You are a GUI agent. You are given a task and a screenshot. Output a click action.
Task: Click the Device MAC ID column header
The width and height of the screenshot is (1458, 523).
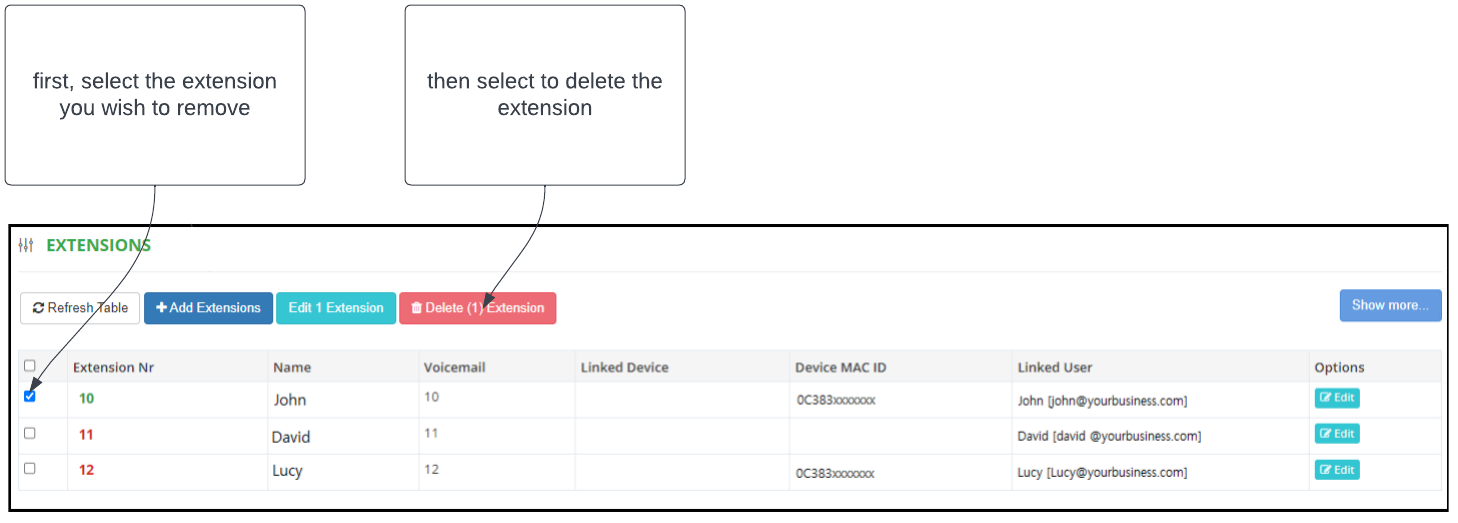pos(840,367)
